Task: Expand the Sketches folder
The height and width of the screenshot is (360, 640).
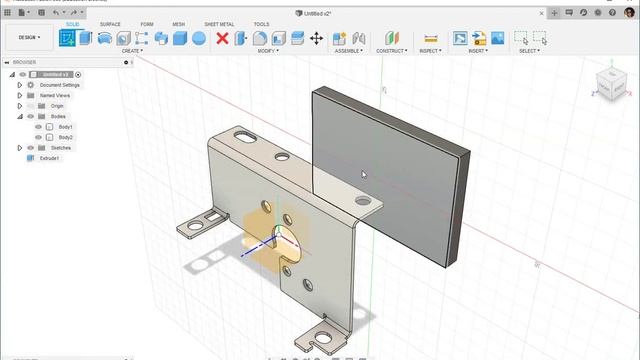Action: point(20,148)
